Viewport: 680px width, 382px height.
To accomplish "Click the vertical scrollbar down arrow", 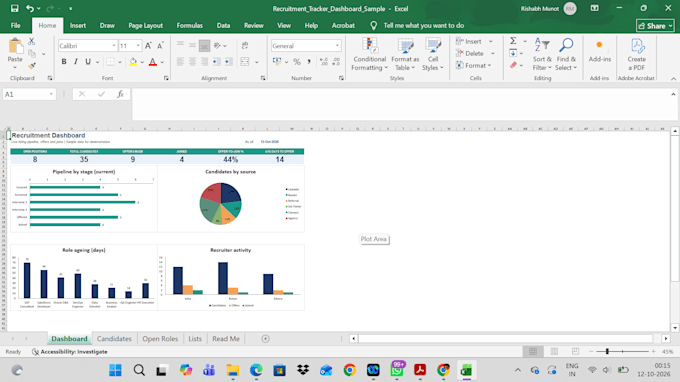I will point(675,328).
